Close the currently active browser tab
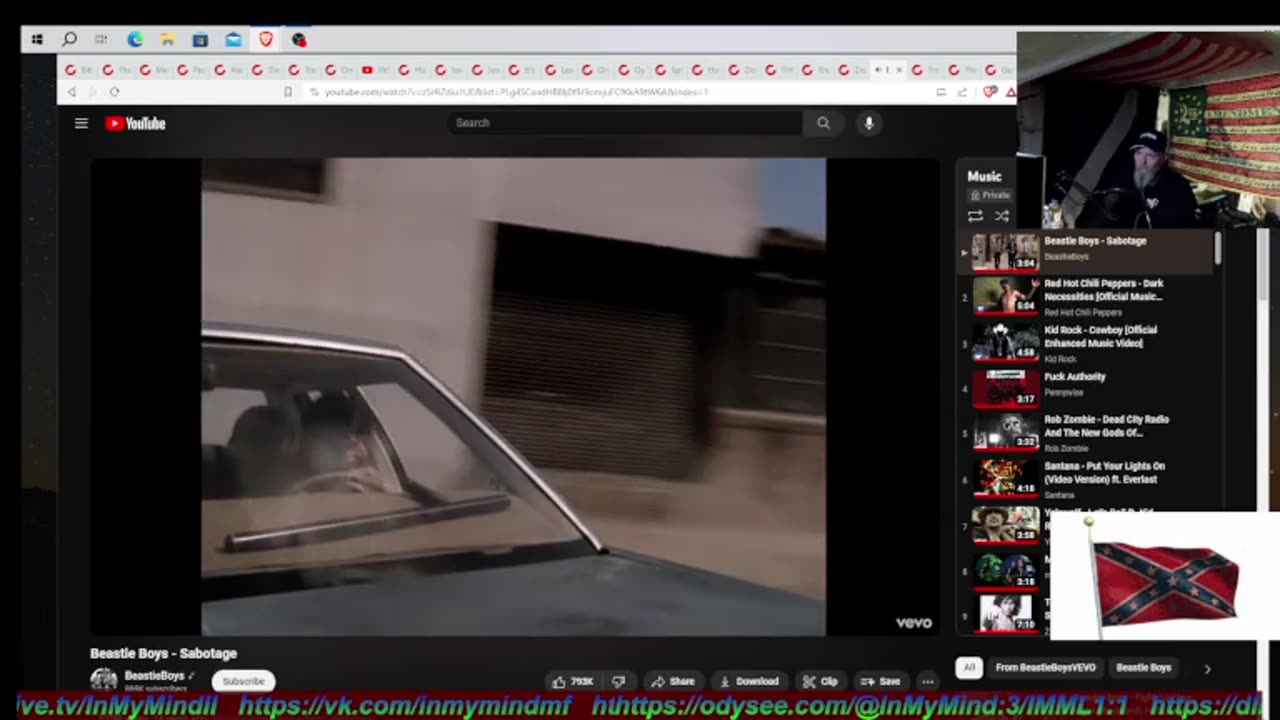The image size is (1280, 720). coord(898,70)
